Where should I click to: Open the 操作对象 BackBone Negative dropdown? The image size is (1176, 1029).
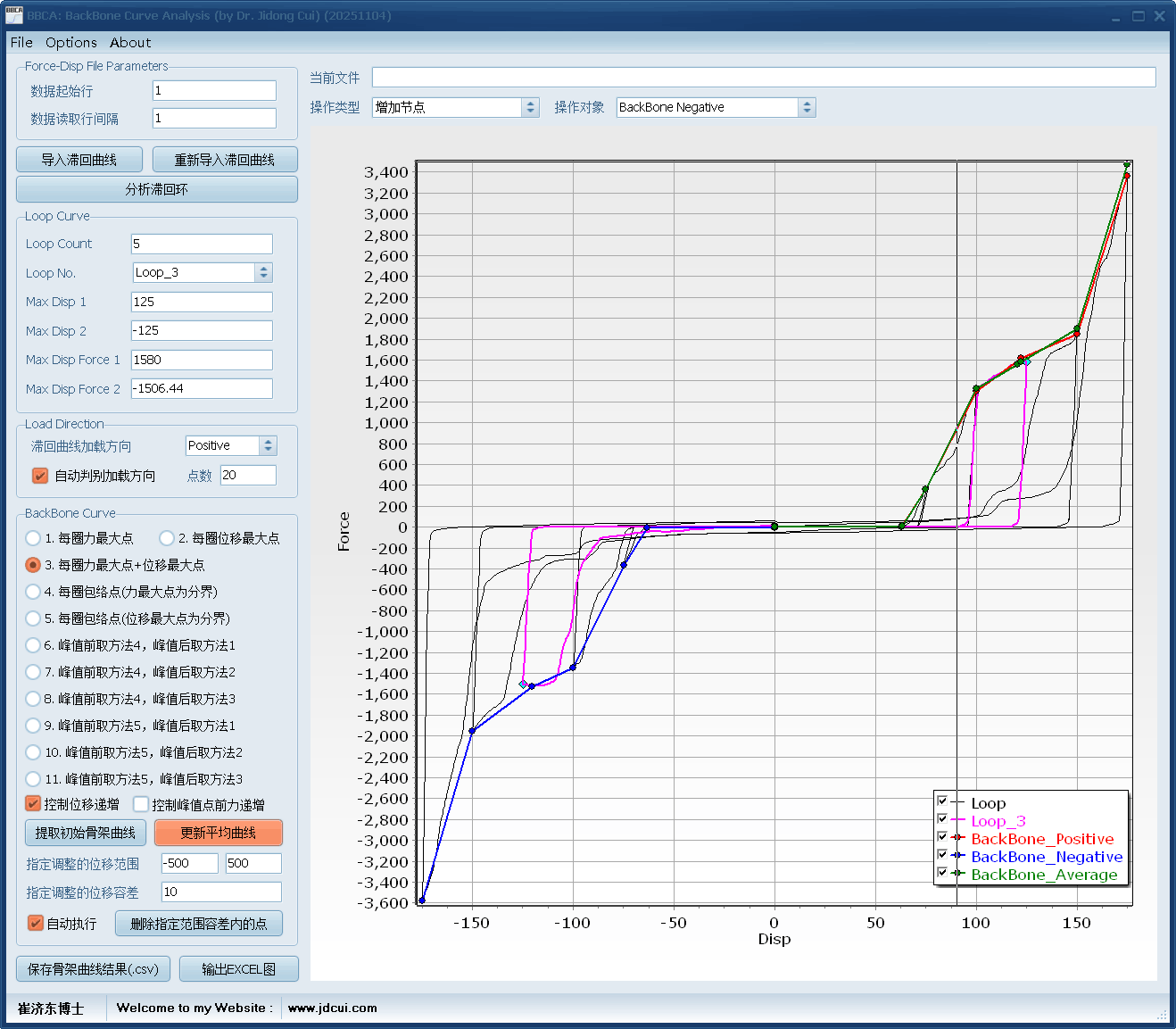807,107
